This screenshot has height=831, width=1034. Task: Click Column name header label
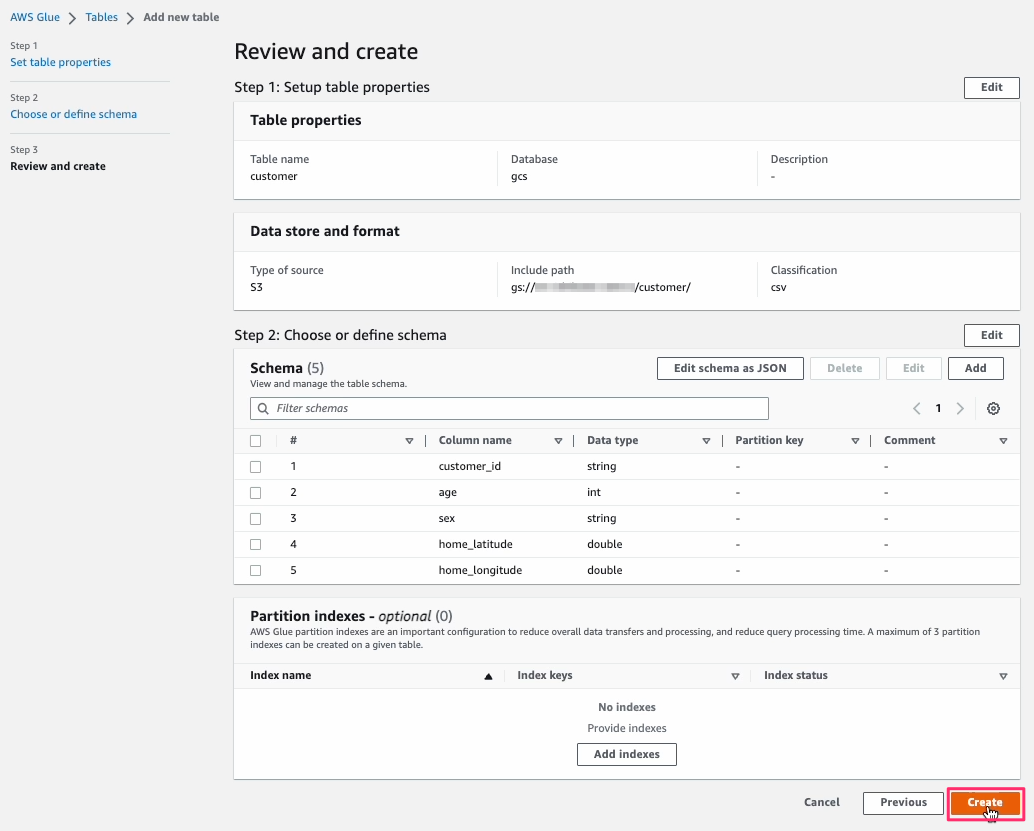point(475,441)
